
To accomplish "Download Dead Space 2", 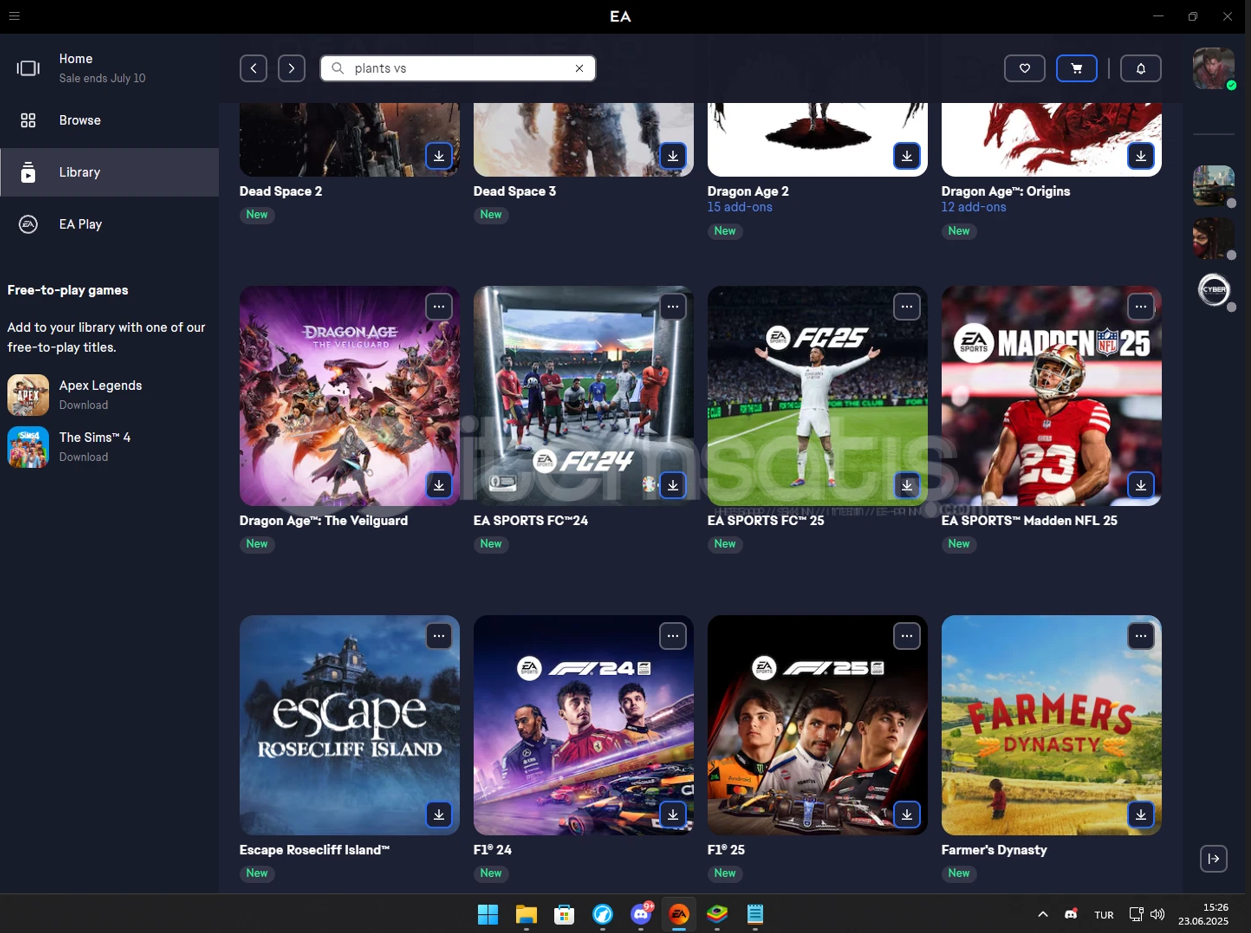I will click(x=439, y=156).
